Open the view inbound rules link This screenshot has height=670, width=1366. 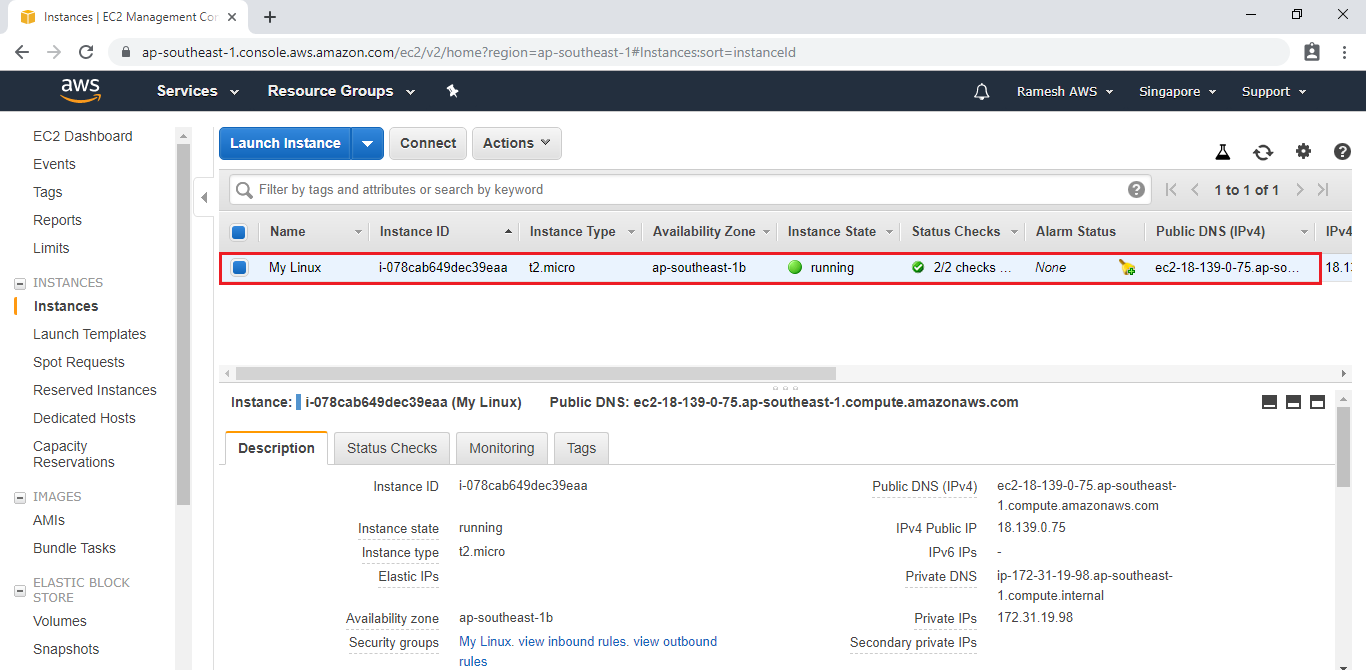click(x=572, y=642)
